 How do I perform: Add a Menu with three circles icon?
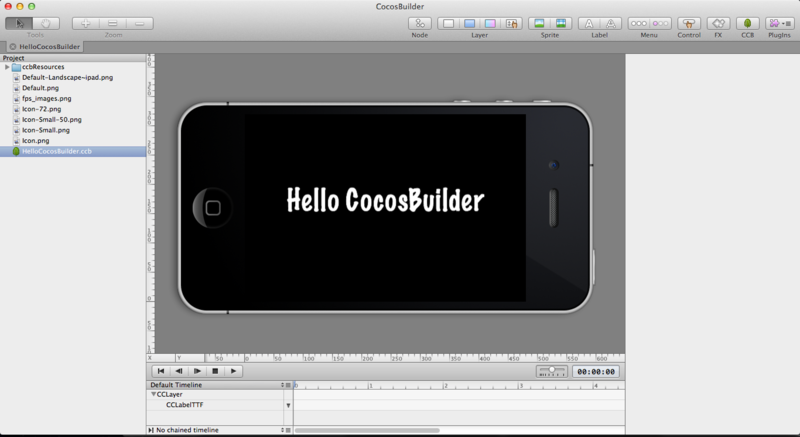(638, 23)
